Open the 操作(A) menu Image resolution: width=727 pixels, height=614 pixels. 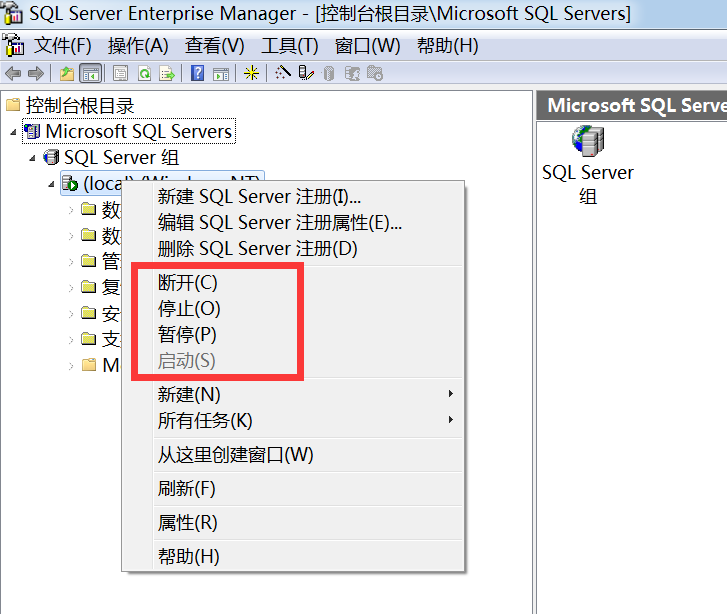[138, 45]
